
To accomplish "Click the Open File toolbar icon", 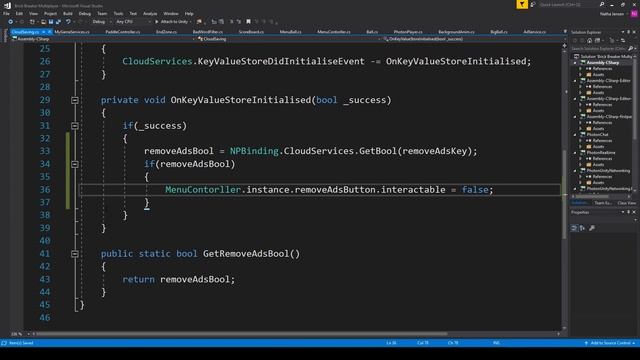I will point(43,22).
